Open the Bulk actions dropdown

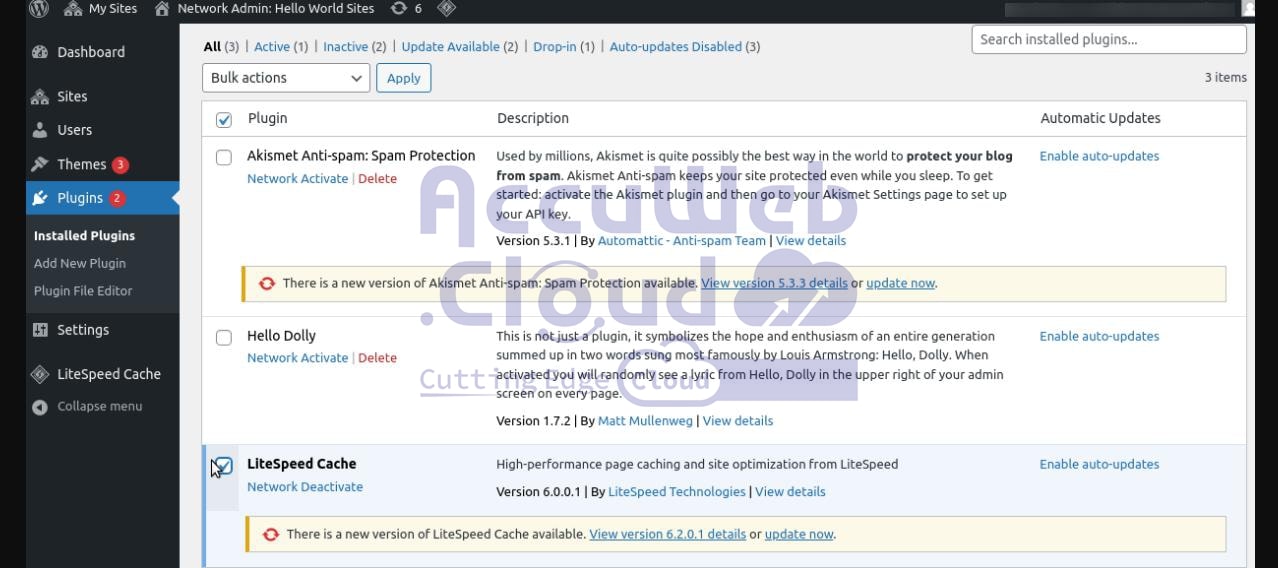pyautogui.click(x=285, y=78)
